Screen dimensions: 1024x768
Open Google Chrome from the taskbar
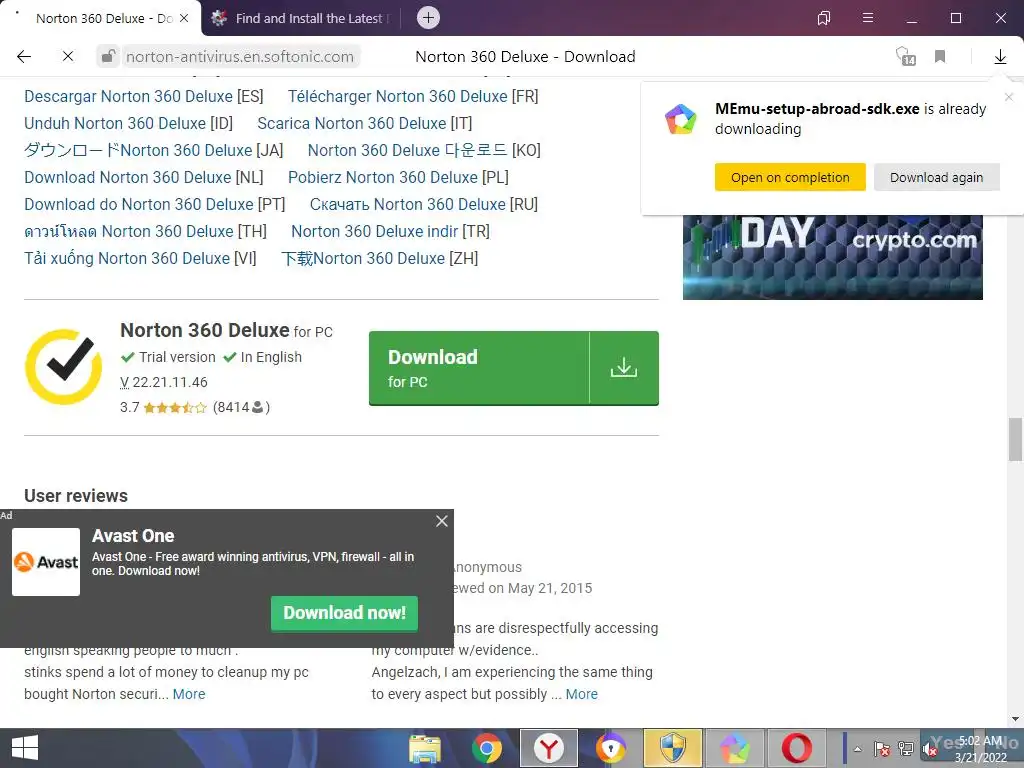pos(487,748)
